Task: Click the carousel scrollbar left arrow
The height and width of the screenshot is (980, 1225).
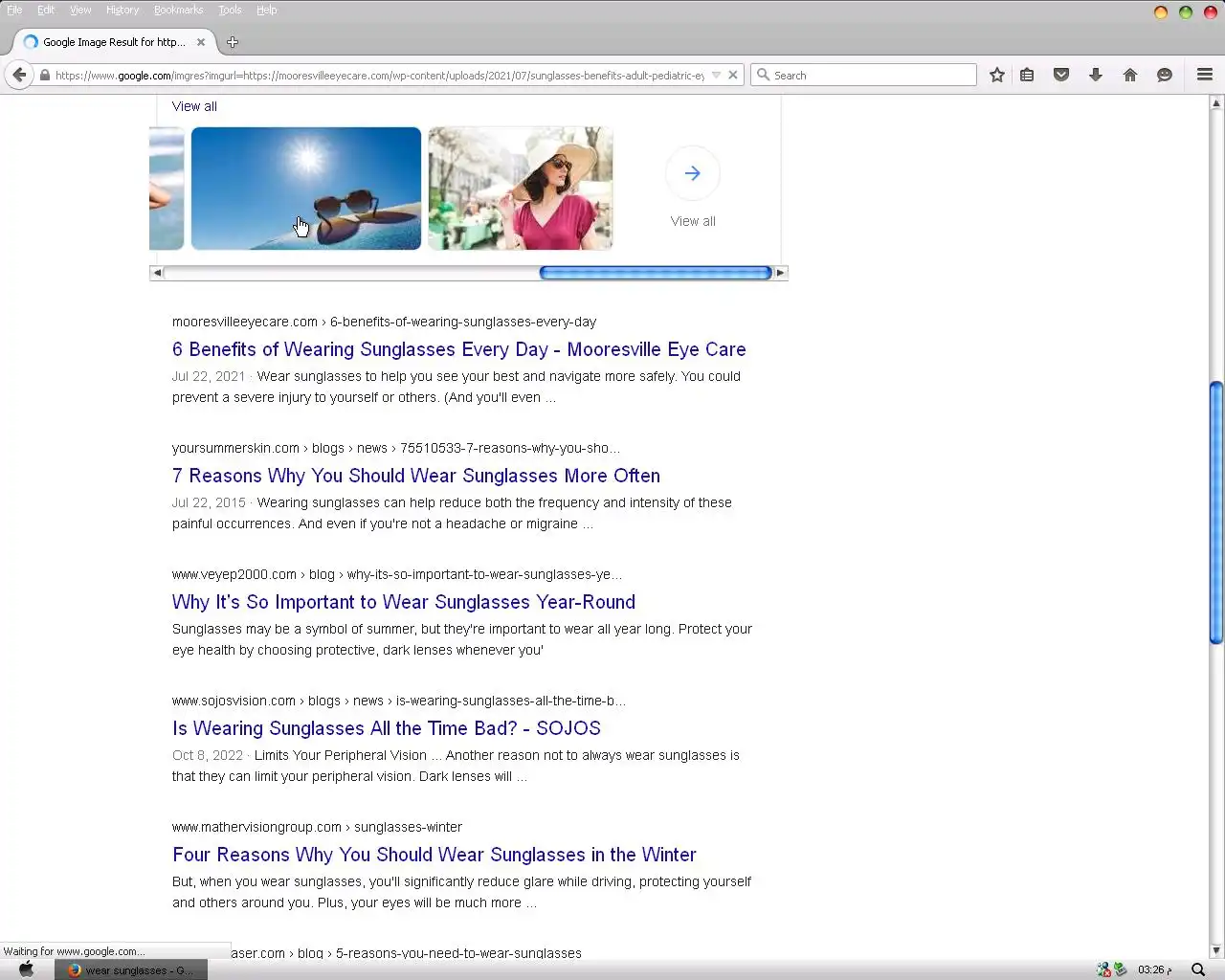Action: (x=157, y=273)
